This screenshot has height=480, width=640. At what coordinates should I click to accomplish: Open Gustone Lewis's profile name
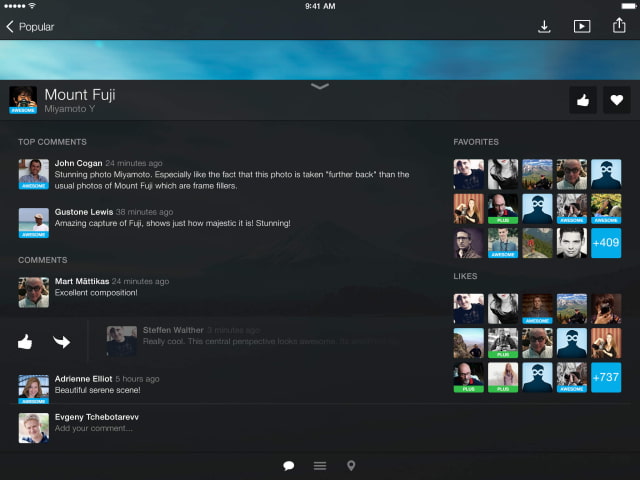click(x=84, y=212)
